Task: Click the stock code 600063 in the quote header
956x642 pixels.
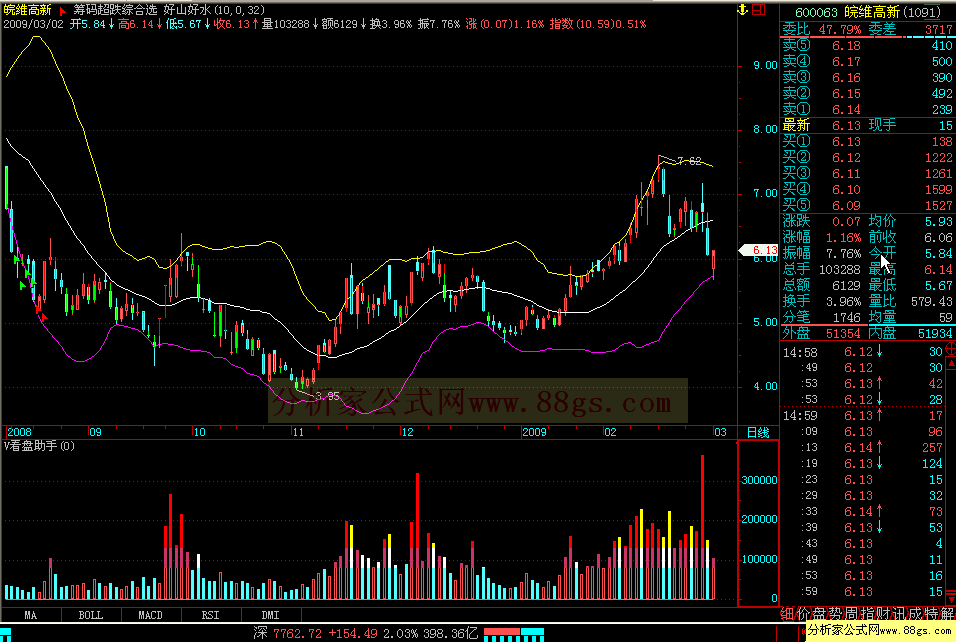Action: click(x=817, y=12)
